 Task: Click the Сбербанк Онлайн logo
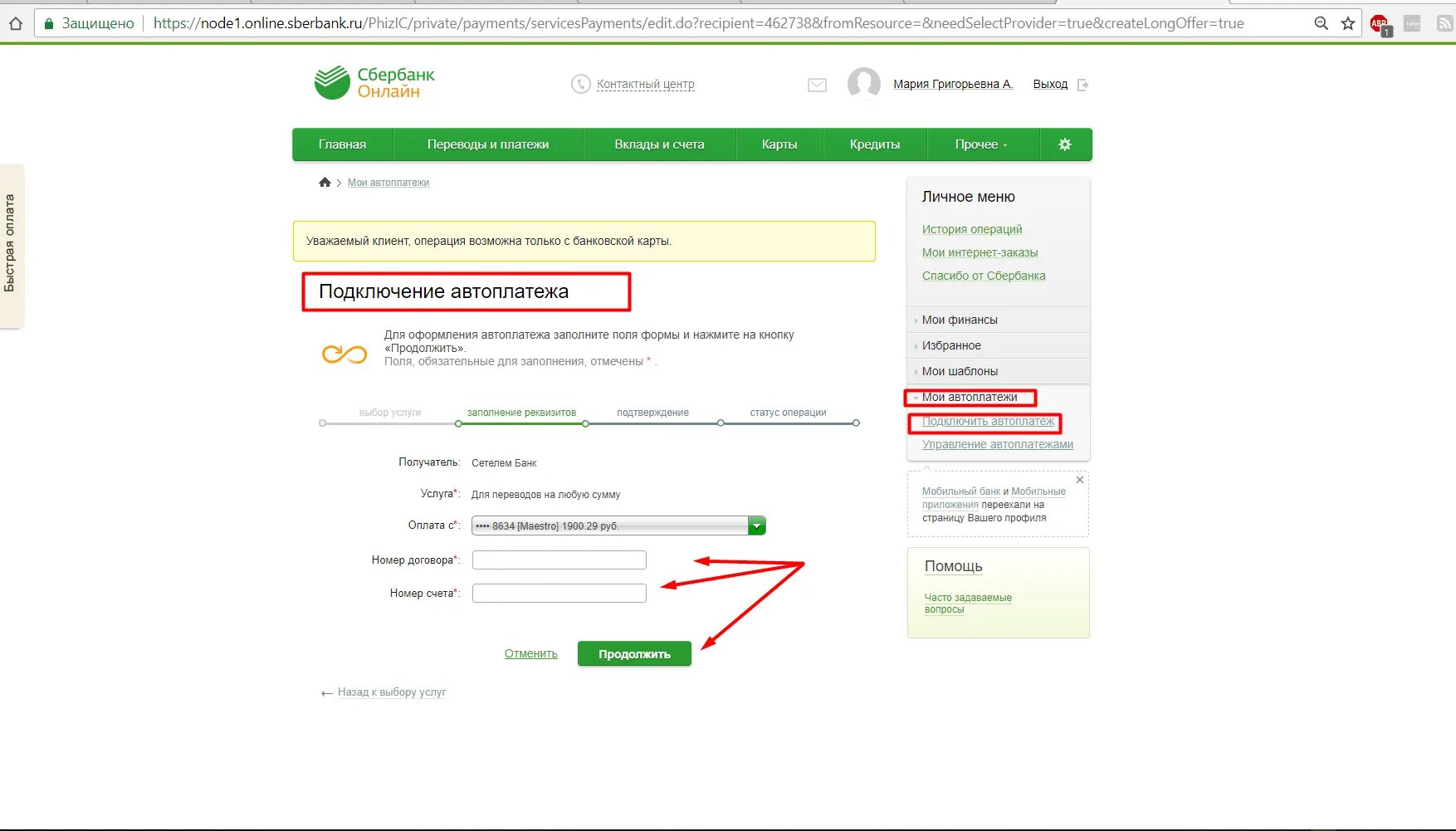tap(374, 83)
